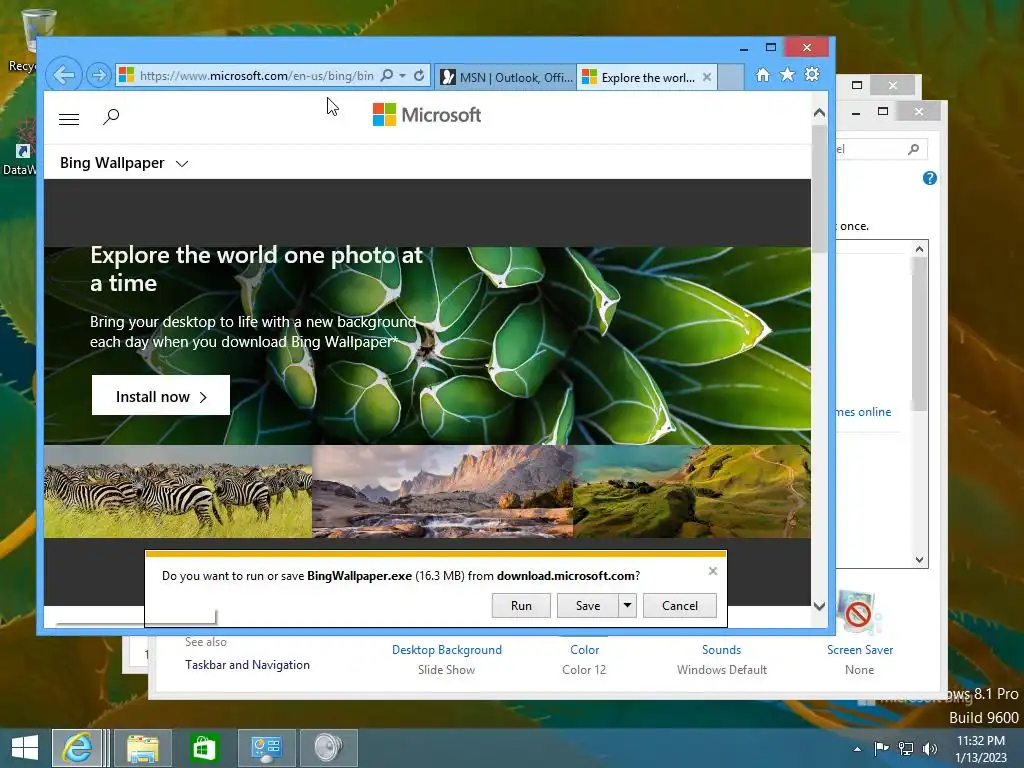The width and height of the screenshot is (1024, 768).
Task: Open a new tab button
Action: click(x=731, y=77)
